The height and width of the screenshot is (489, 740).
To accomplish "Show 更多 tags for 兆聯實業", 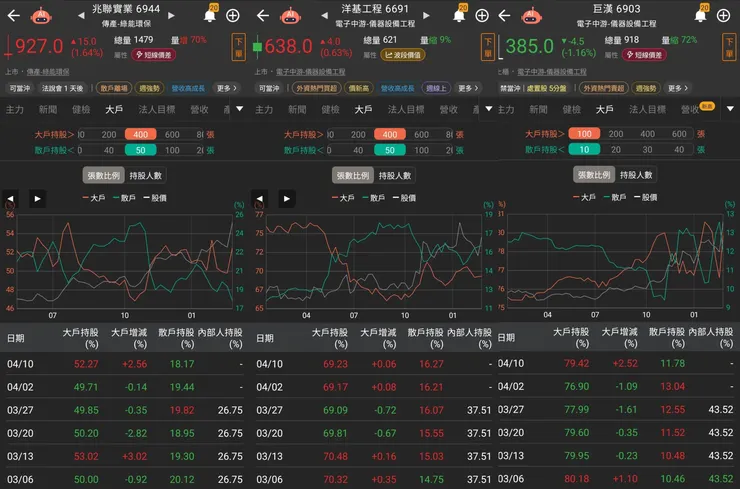I will [x=227, y=88].
